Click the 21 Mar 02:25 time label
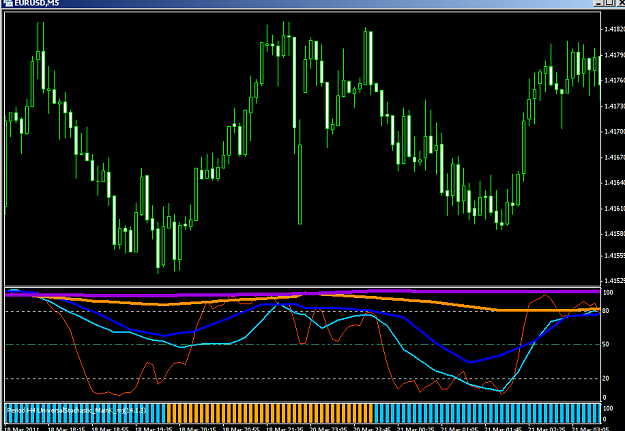Image resolution: width=625 pixels, height=431 pixels. pyautogui.click(x=547, y=429)
